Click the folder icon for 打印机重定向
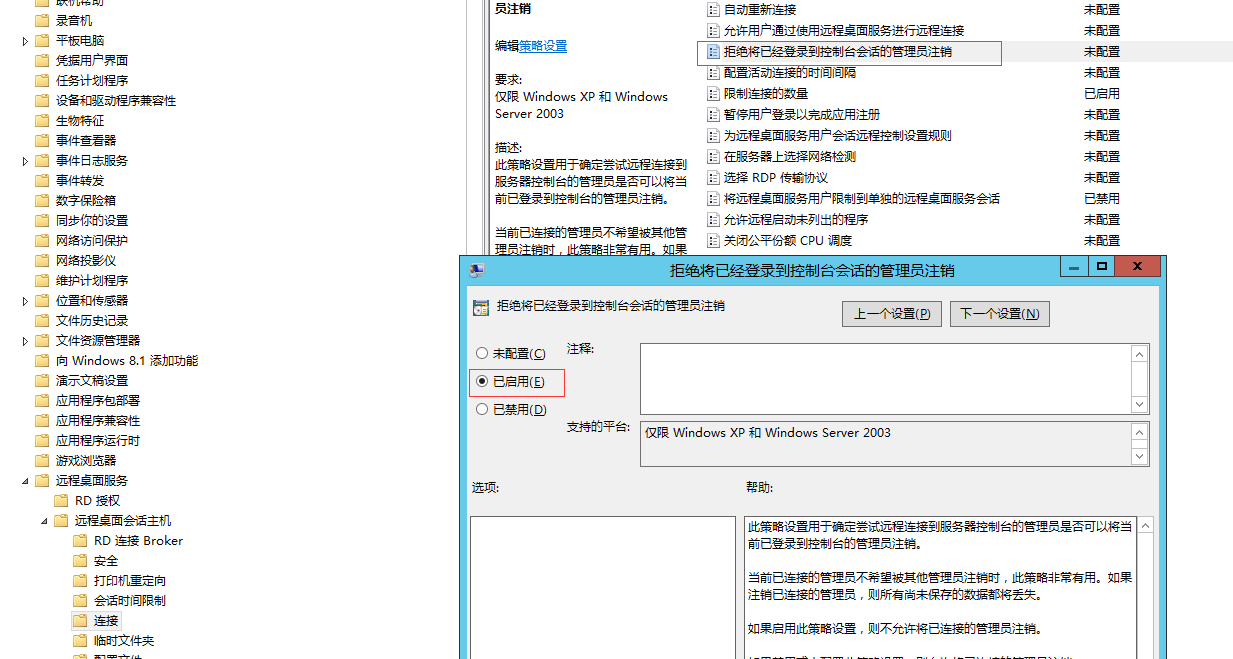 click(80, 581)
